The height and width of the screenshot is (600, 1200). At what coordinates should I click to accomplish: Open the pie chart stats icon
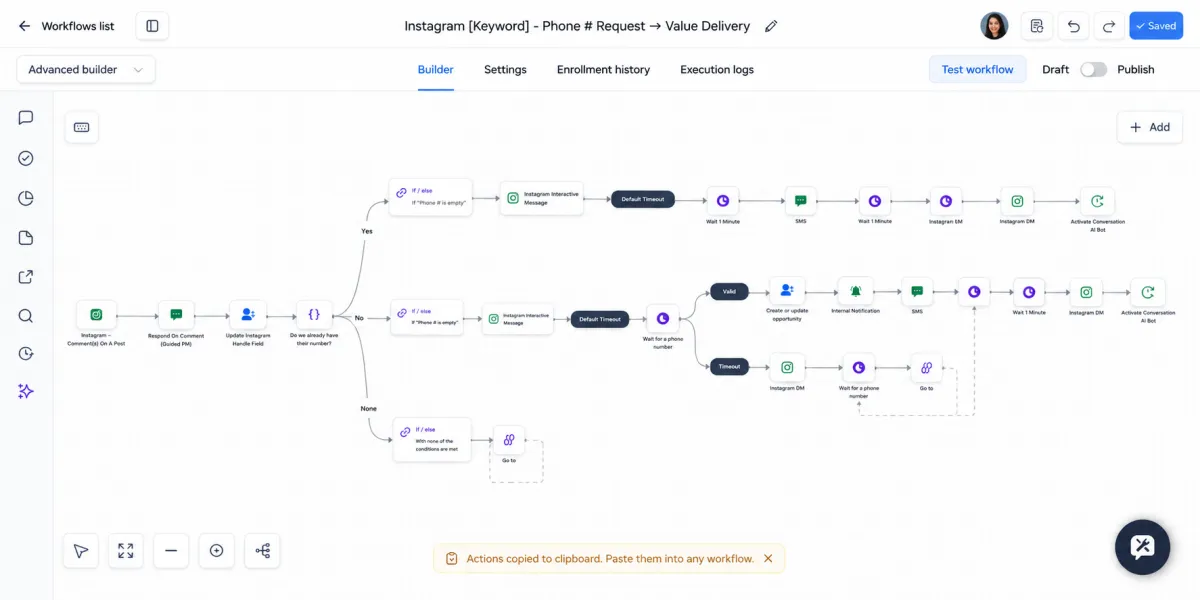[x=26, y=198]
